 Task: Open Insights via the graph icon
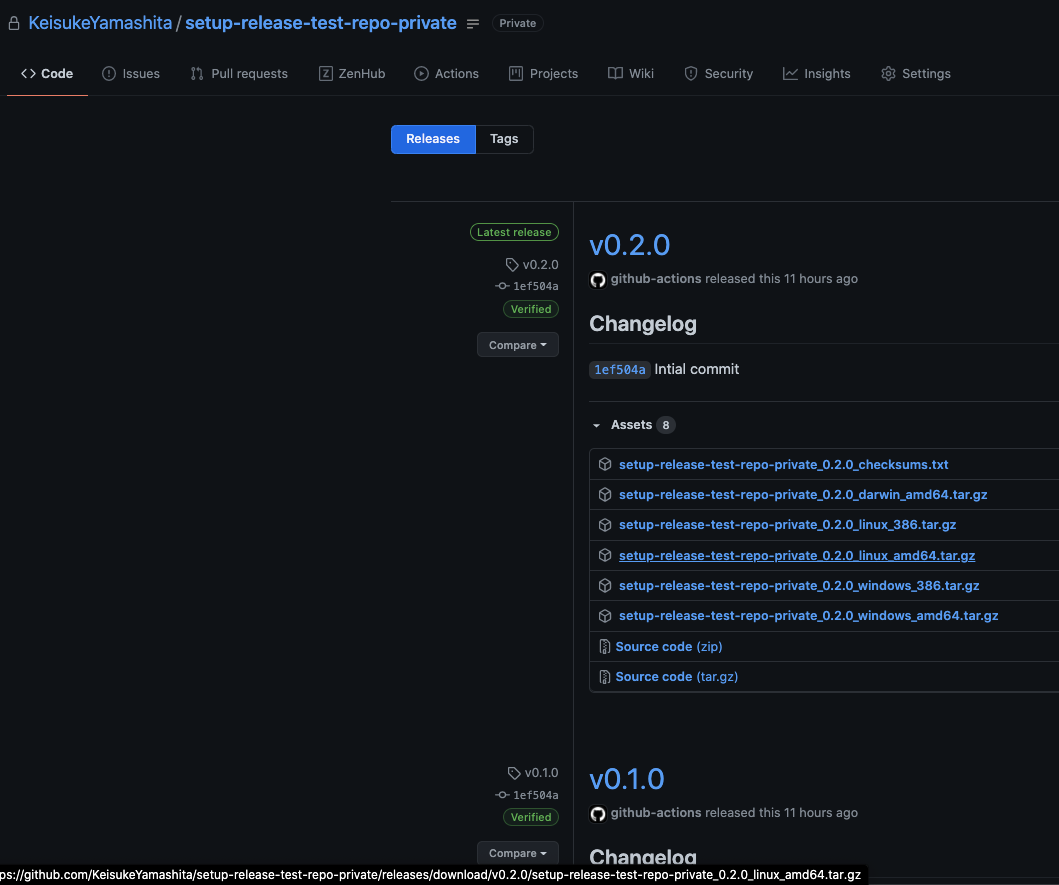click(789, 73)
